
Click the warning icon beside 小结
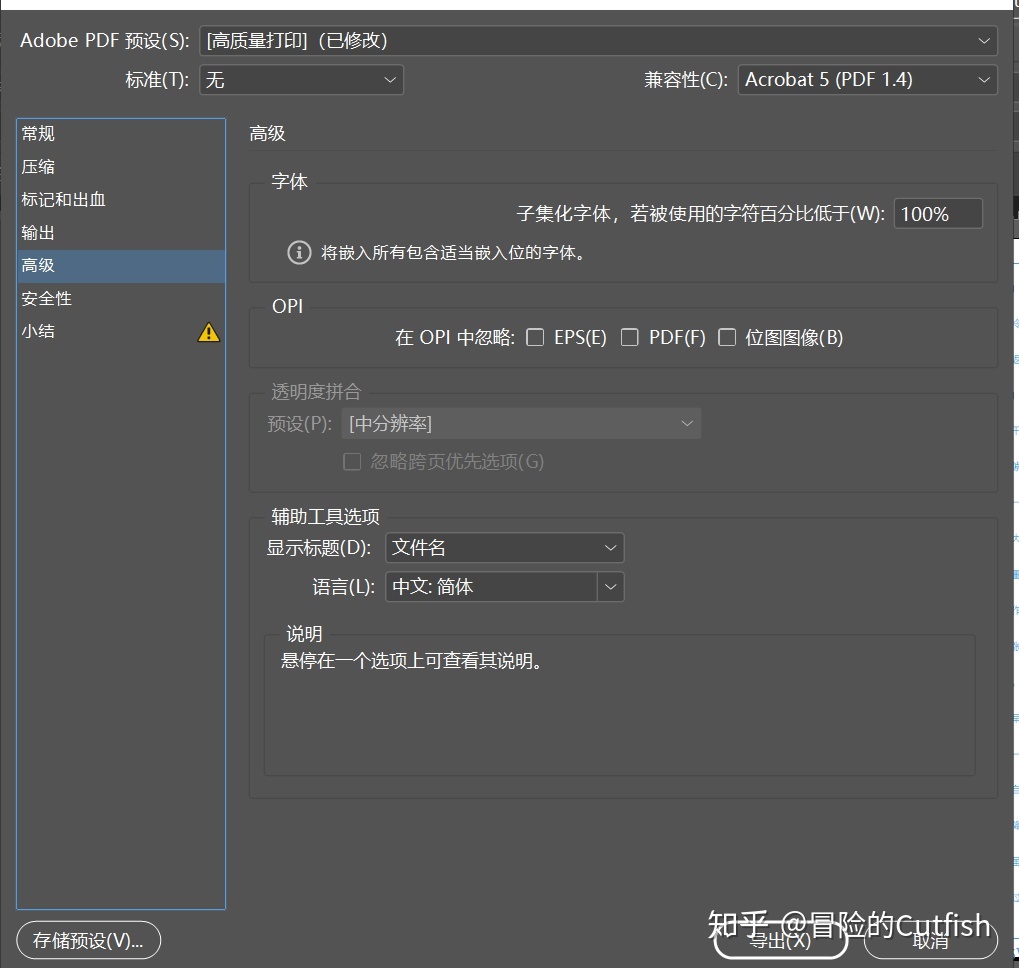(209, 332)
